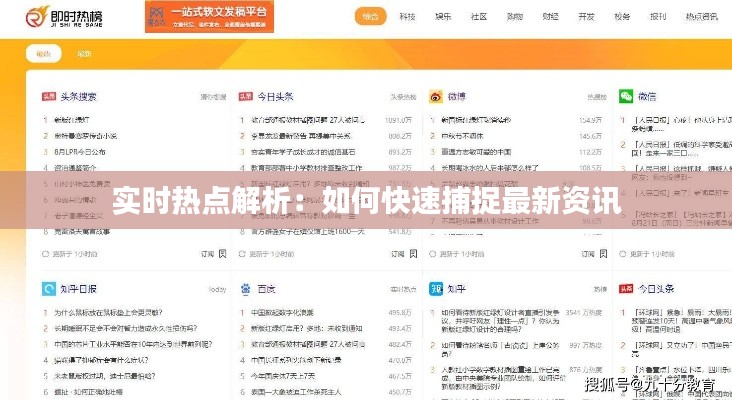Click '更新于 1小时前' in 头条搜索 card

point(75,254)
